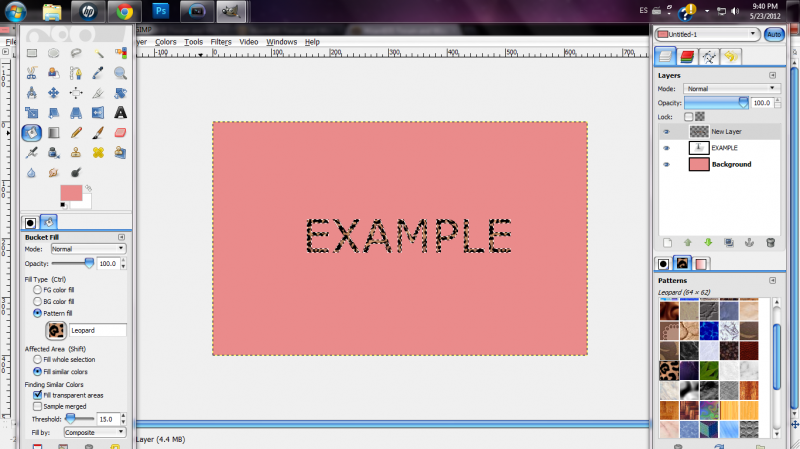Anchor the floating layer icon
Viewport: 800px width, 449px height.
point(749,243)
